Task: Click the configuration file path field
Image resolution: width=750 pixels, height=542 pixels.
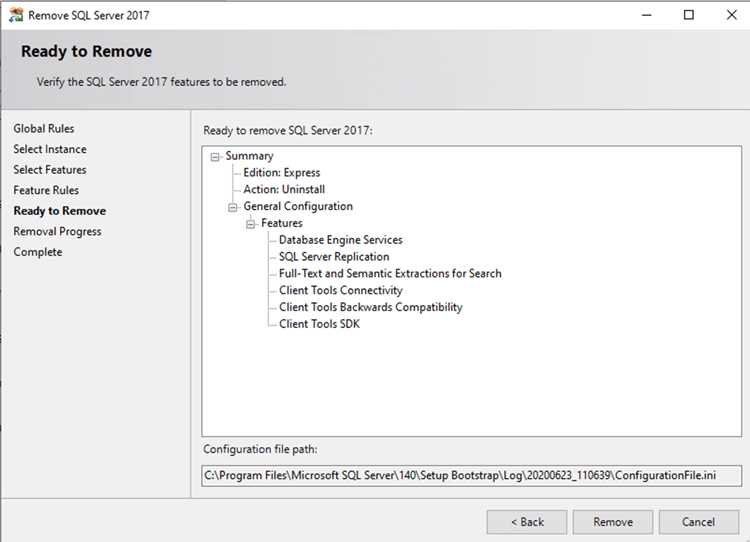Action: 471,476
